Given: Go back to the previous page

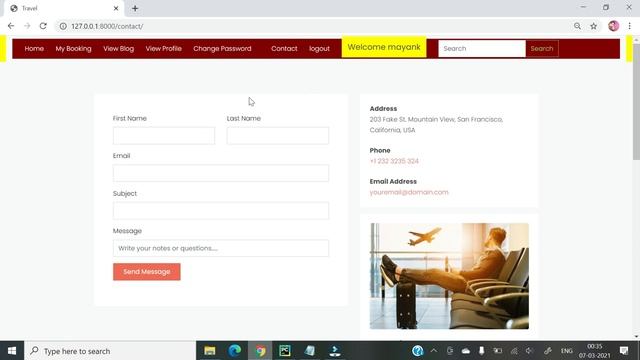Looking at the screenshot, I should (x=11, y=26).
